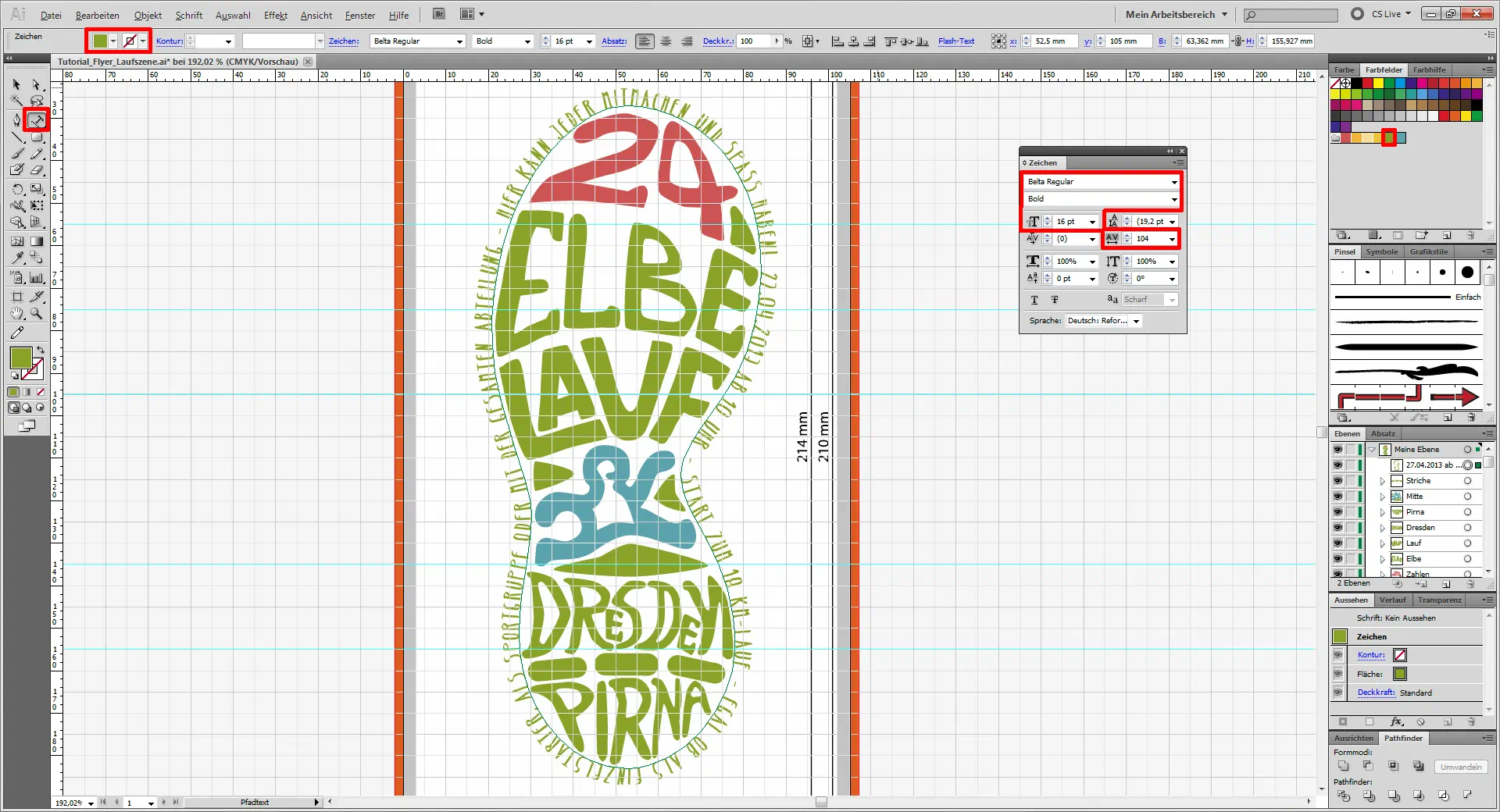
Task: Switch to the Transparenz tab
Action: 1439,600
